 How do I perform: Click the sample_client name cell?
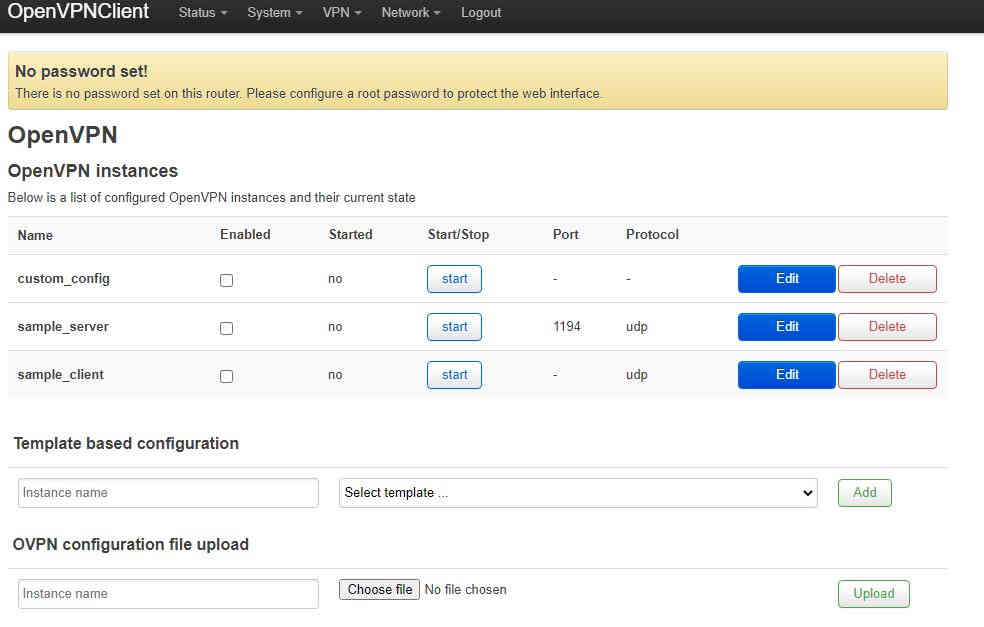point(60,375)
